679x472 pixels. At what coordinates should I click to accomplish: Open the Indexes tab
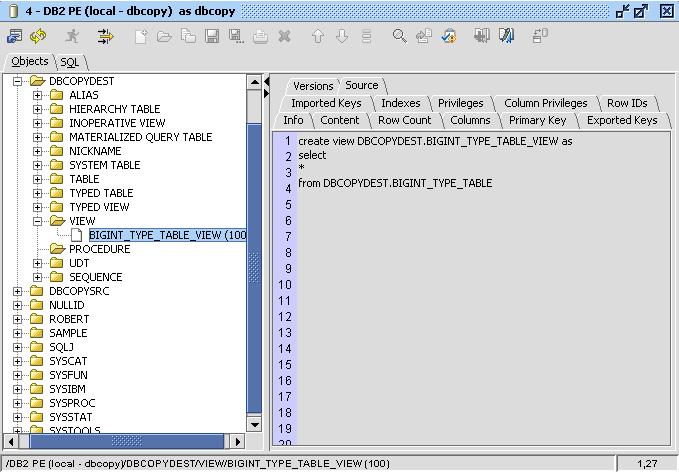click(x=401, y=103)
